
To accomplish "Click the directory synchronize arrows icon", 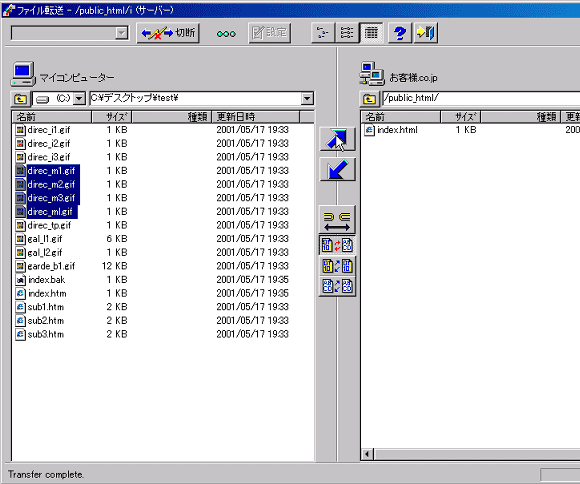I will pos(337,219).
